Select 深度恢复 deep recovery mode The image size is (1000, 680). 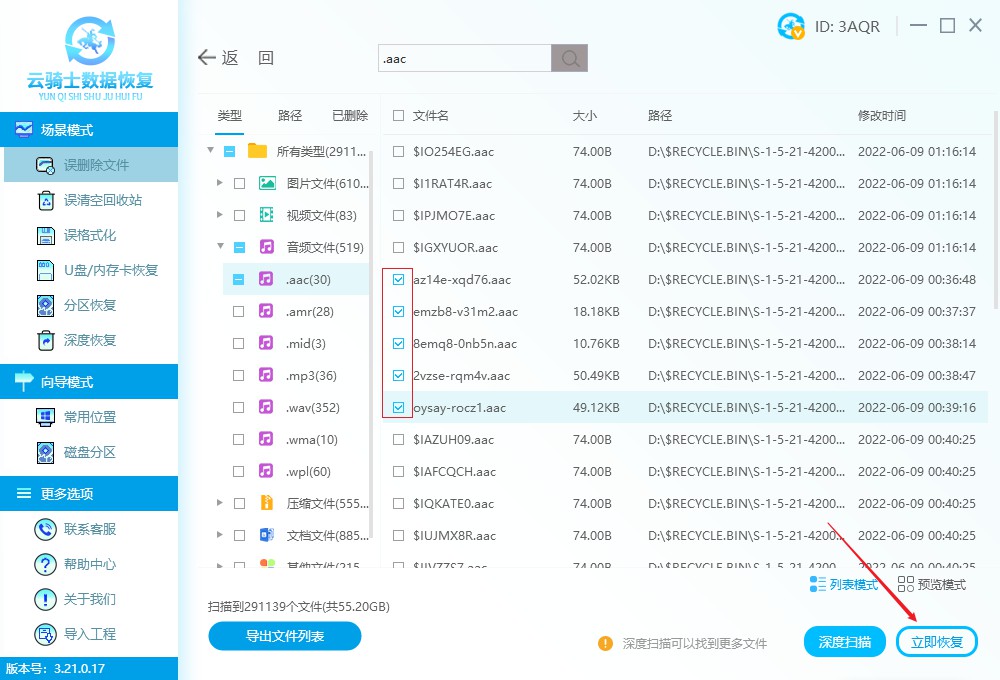pyautogui.click(x=90, y=340)
